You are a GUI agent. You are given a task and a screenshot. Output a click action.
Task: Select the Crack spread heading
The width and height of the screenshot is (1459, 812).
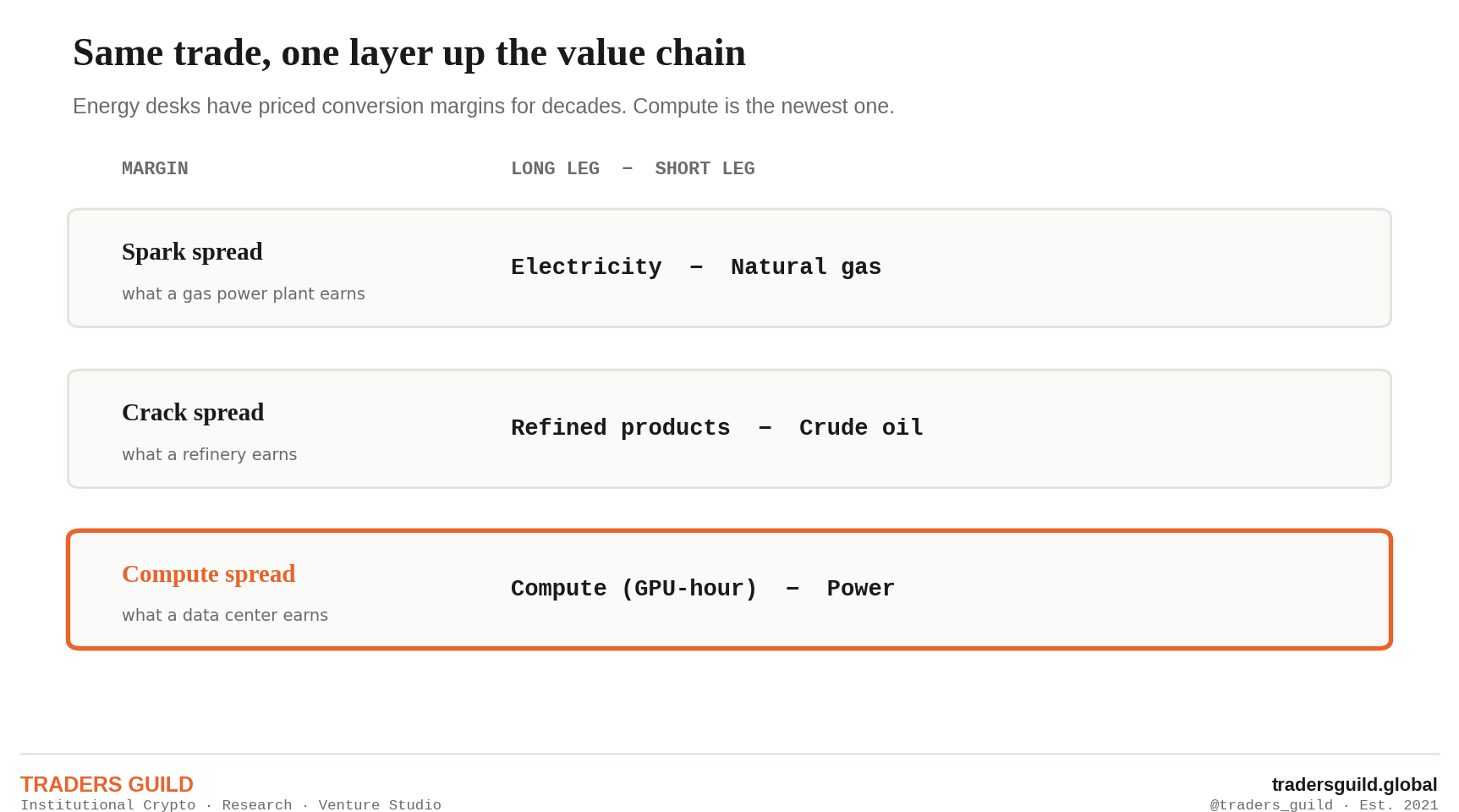193,413
